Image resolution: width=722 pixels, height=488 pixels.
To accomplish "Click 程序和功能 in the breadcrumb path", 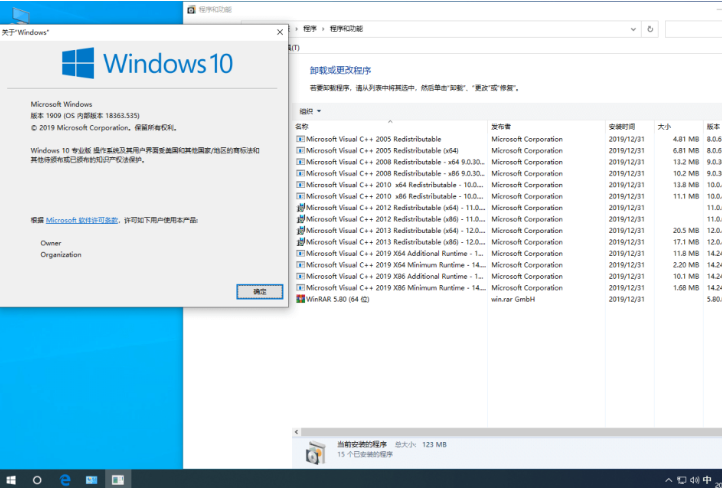I will coord(346,29).
